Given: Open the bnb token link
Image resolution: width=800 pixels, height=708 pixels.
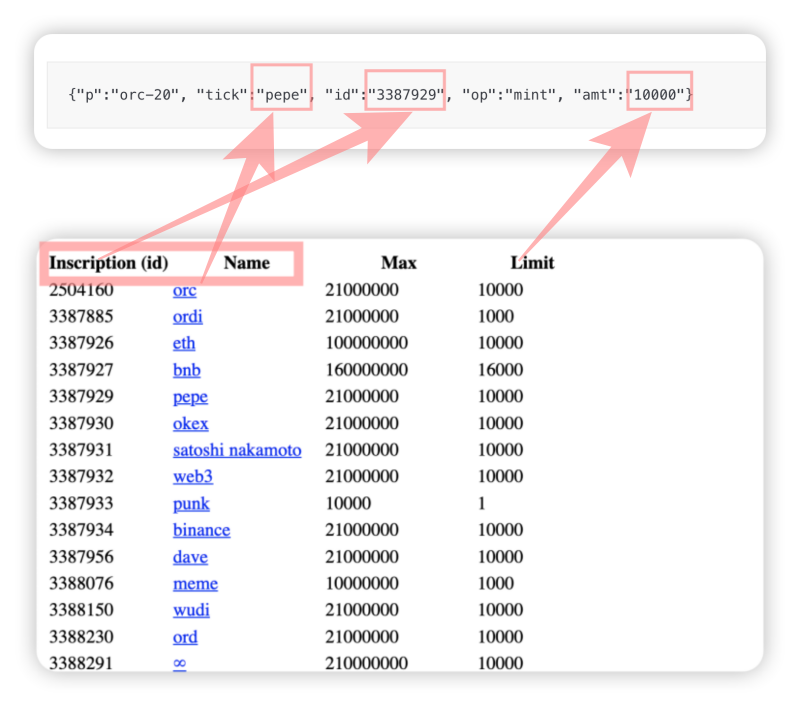Looking at the screenshot, I should pos(186,370).
